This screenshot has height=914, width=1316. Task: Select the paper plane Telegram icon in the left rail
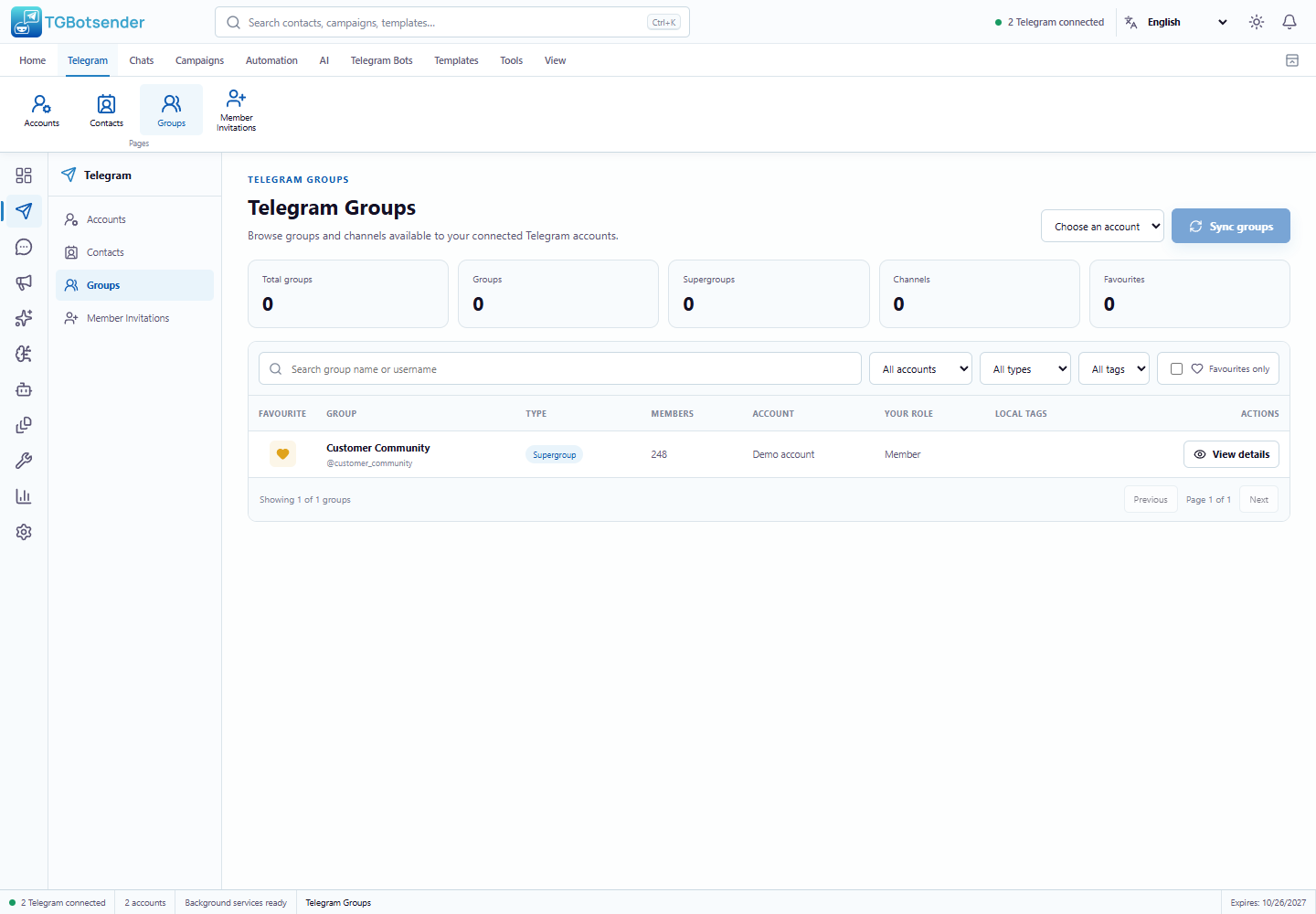pos(24,211)
